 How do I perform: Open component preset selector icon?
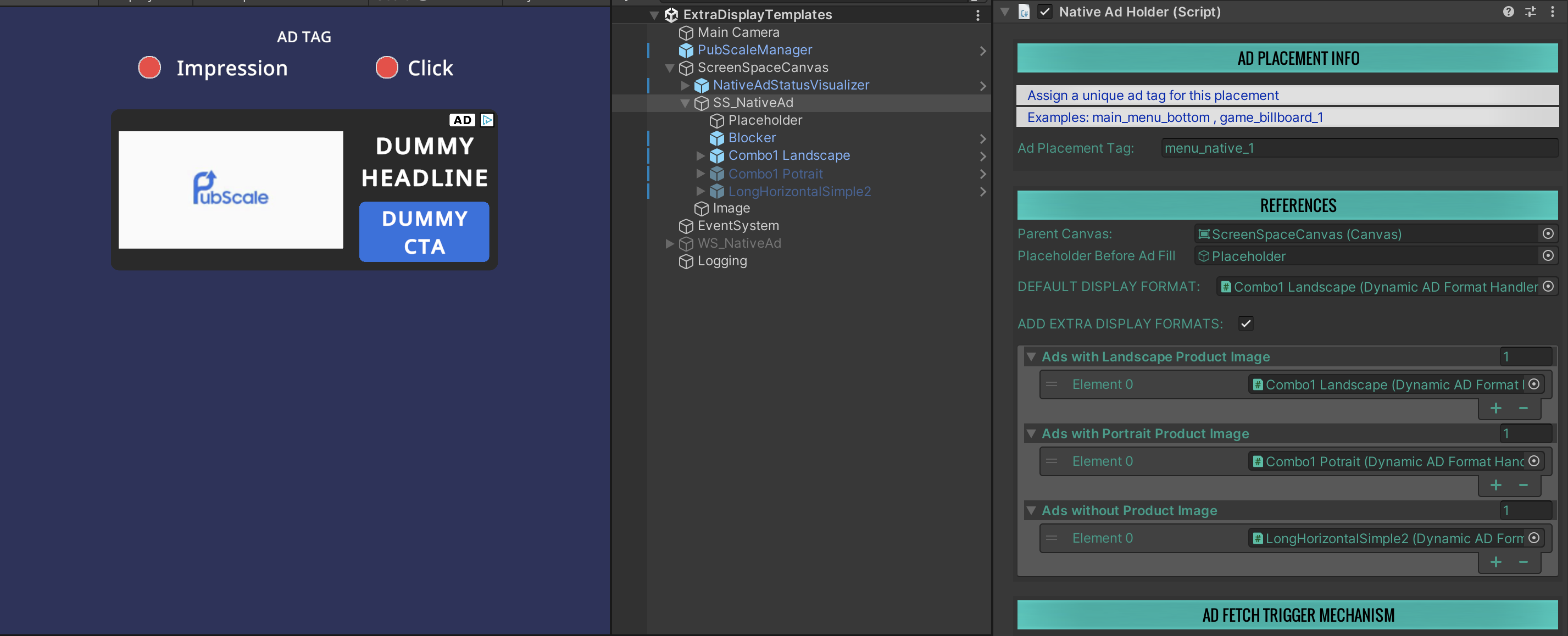pyautogui.click(x=1530, y=12)
